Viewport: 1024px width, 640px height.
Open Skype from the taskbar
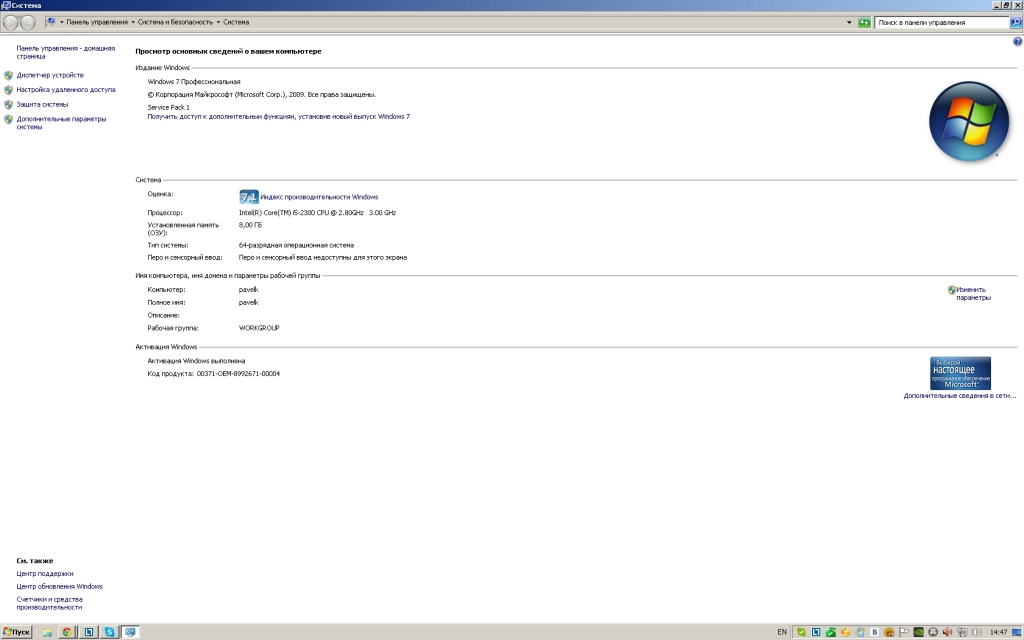109,632
